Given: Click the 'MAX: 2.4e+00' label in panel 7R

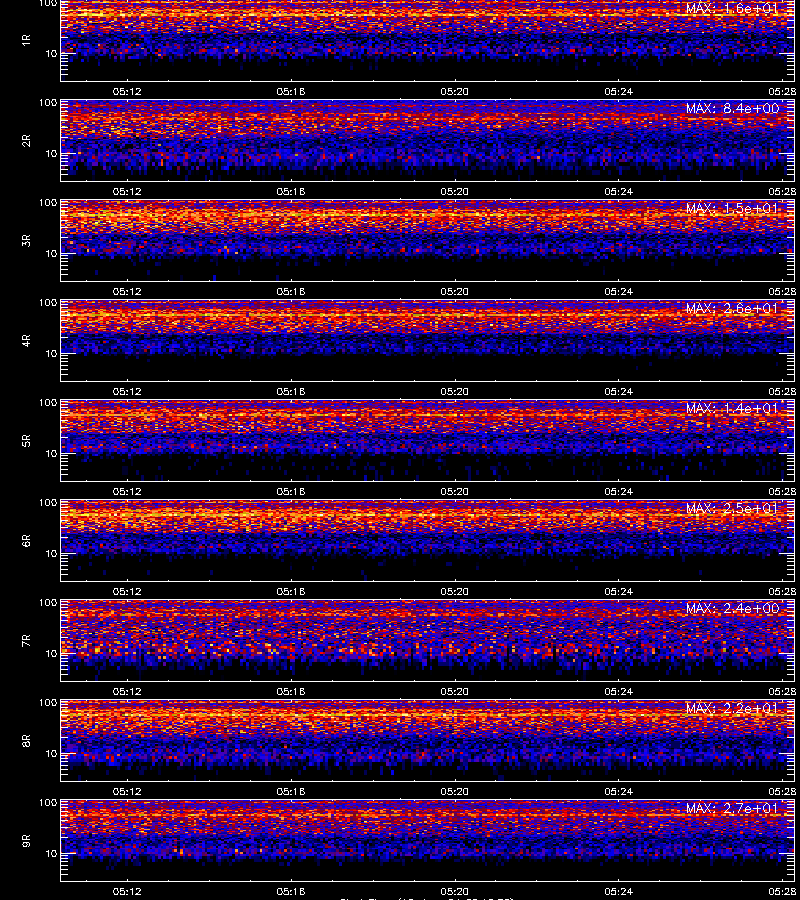Looking at the screenshot, I should pos(732,608).
